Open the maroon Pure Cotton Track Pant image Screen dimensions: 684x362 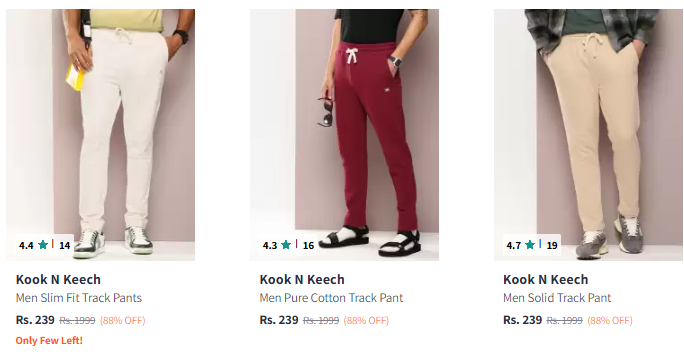344,135
